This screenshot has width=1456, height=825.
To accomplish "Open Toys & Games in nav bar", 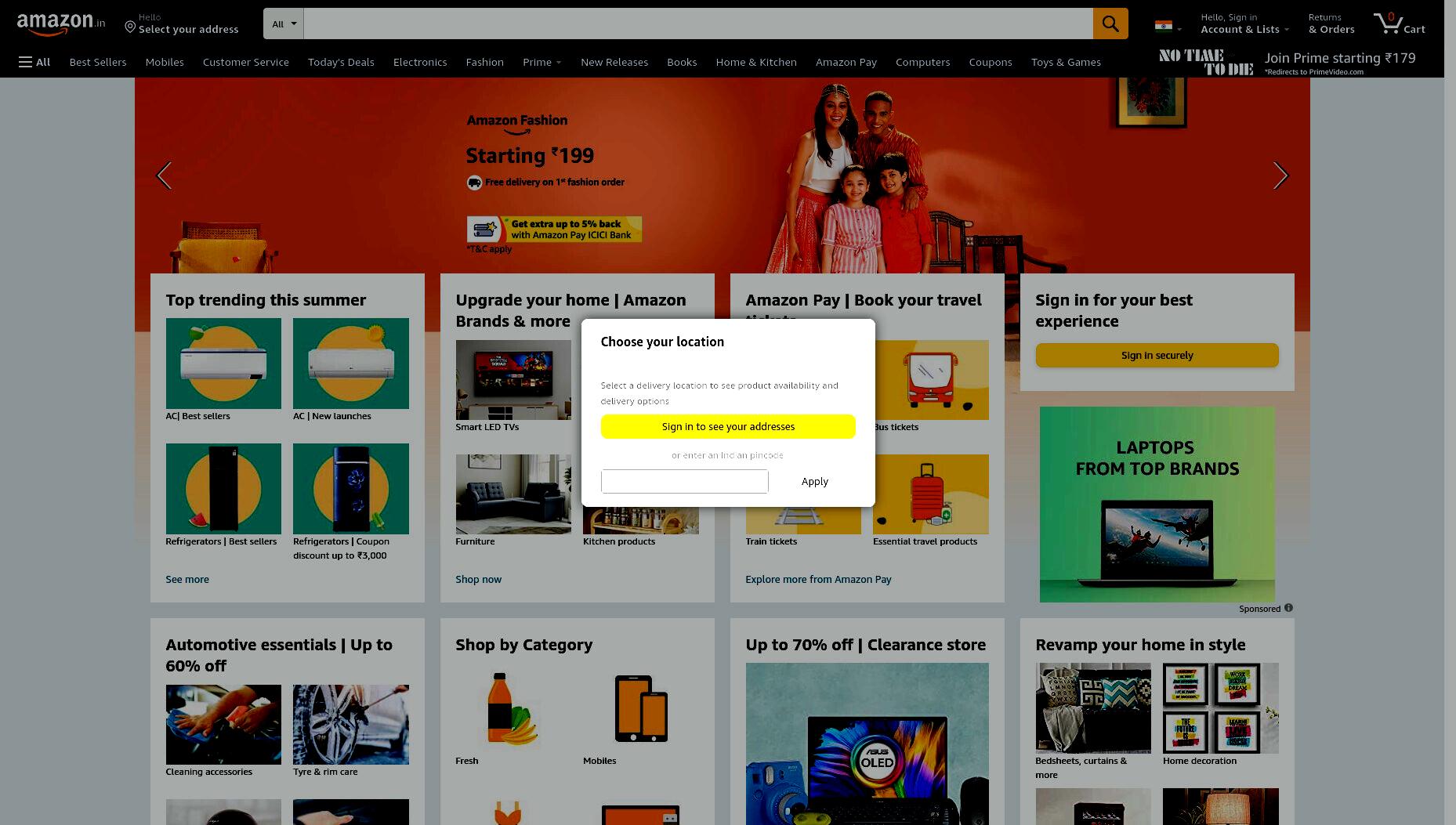I will [1066, 62].
